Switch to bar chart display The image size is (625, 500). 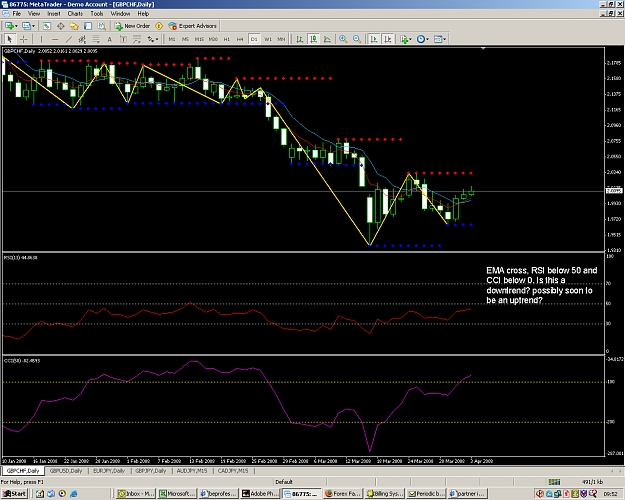coord(300,39)
